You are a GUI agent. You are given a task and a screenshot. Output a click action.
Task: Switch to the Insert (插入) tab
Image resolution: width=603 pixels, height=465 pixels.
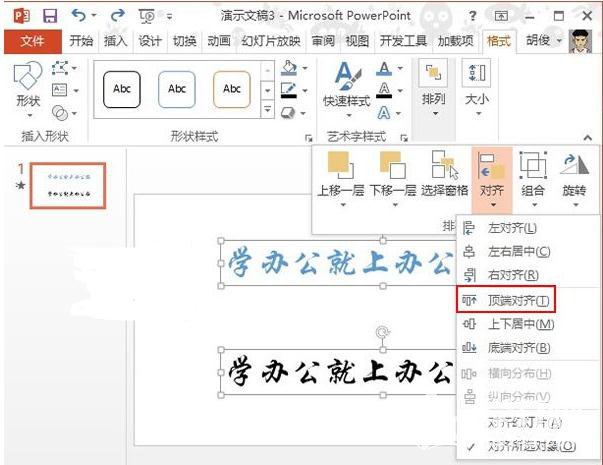(115, 41)
